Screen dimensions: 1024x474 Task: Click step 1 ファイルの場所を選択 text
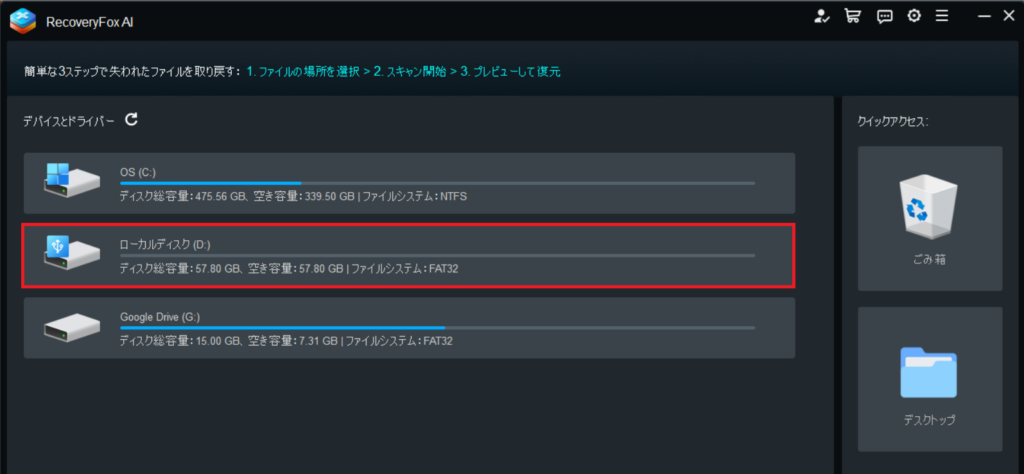pos(305,72)
